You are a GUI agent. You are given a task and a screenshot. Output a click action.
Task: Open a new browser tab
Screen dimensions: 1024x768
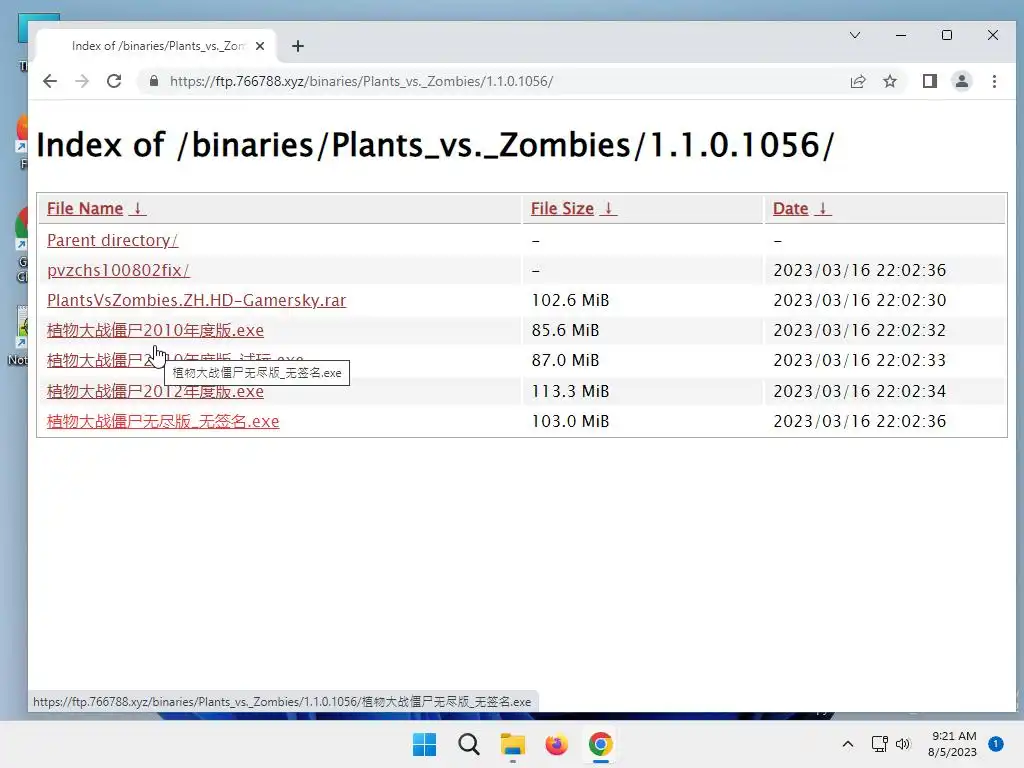pyautogui.click(x=298, y=46)
